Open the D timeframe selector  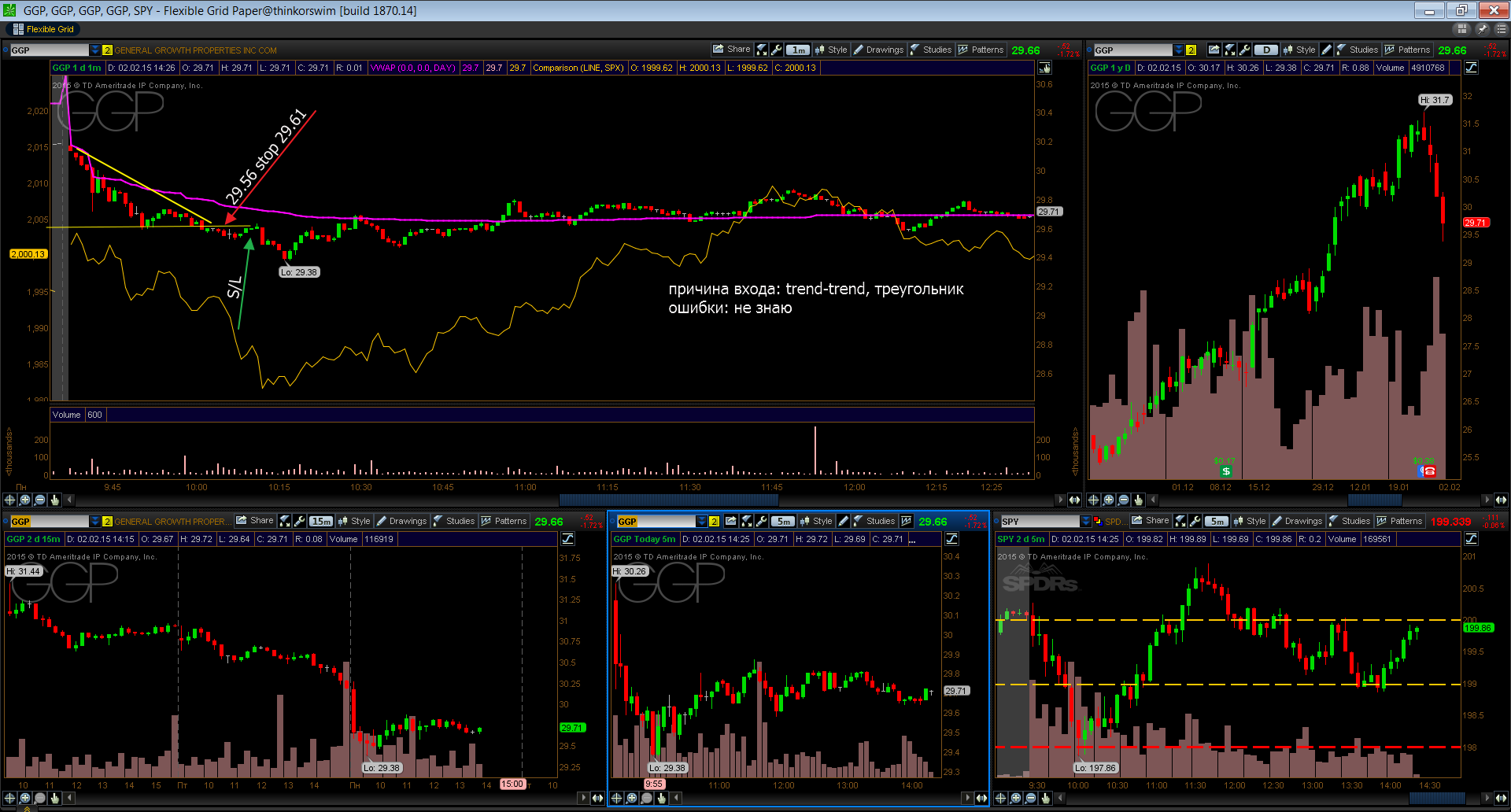(x=1265, y=50)
